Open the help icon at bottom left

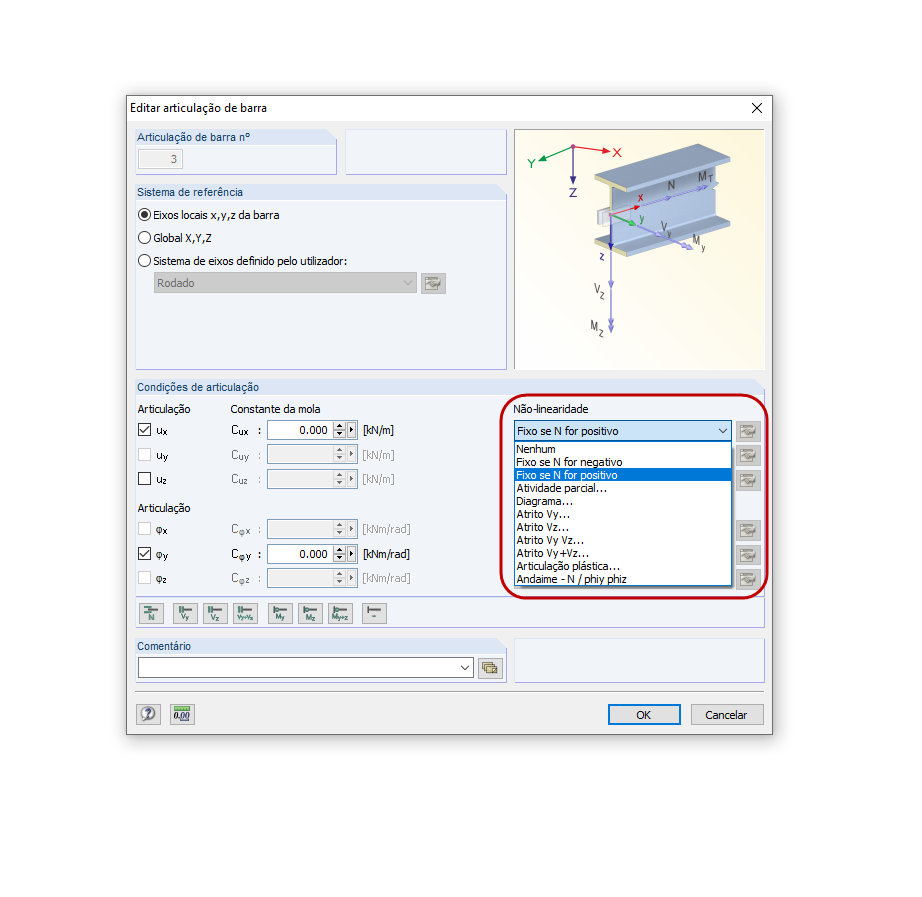148,715
